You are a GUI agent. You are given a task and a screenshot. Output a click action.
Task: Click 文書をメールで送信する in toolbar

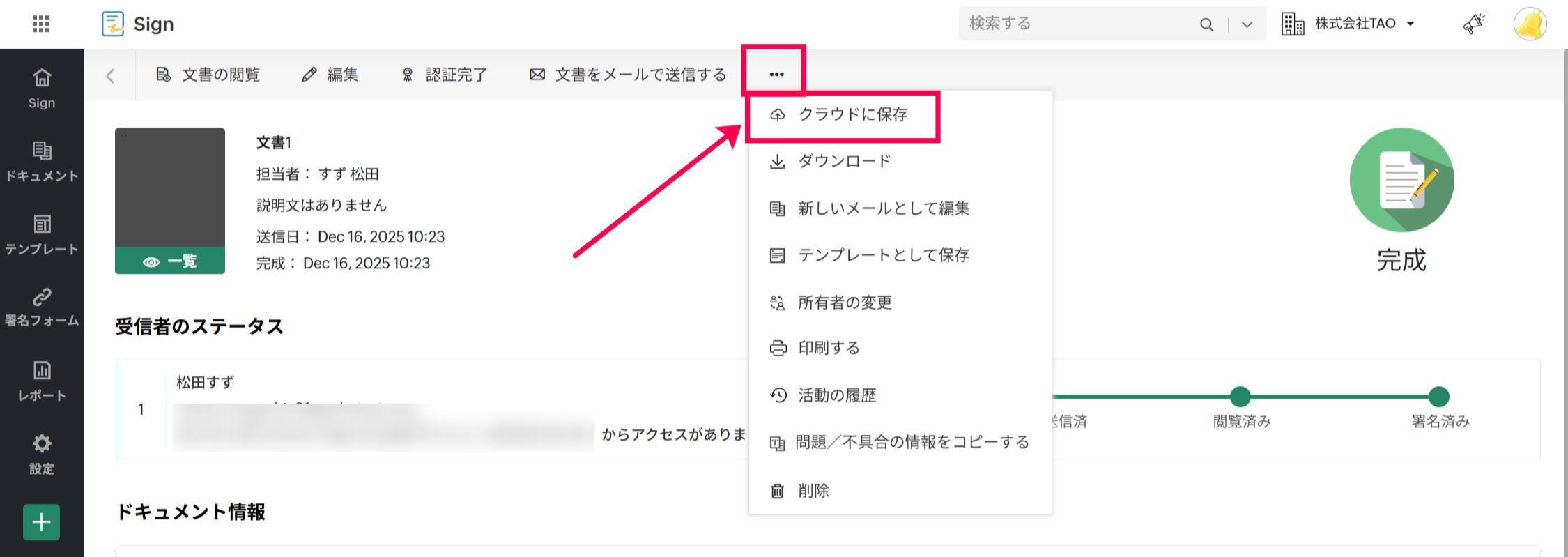(x=628, y=75)
